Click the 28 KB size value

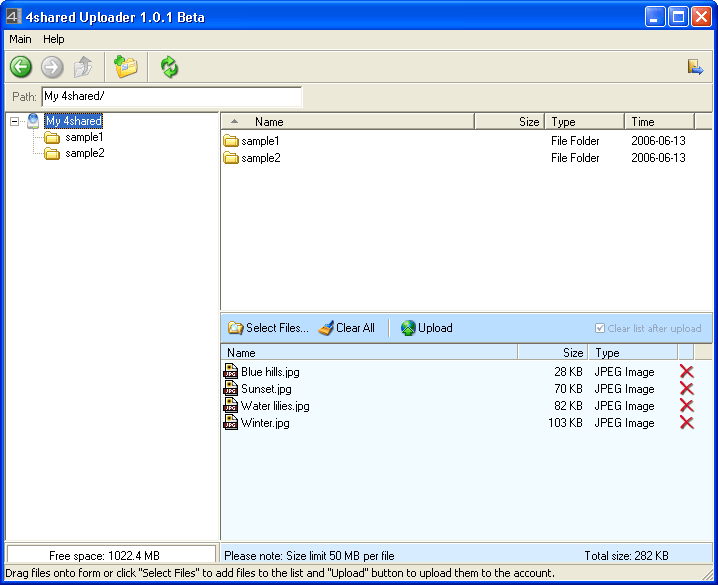[568, 372]
